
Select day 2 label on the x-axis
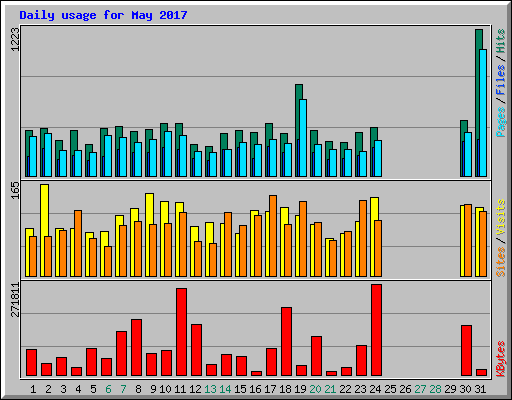pos(48,389)
